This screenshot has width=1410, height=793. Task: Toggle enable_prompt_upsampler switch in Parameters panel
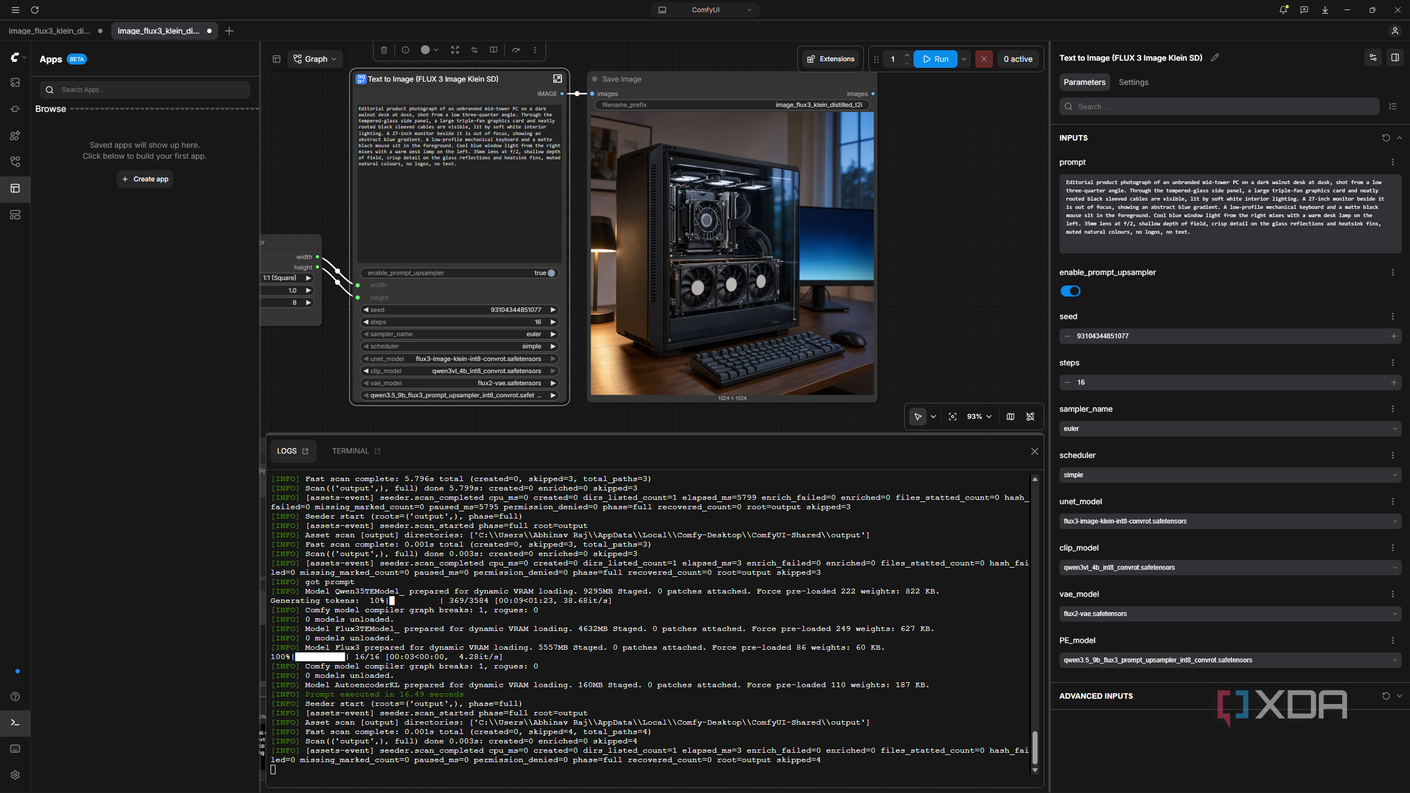coord(1071,291)
